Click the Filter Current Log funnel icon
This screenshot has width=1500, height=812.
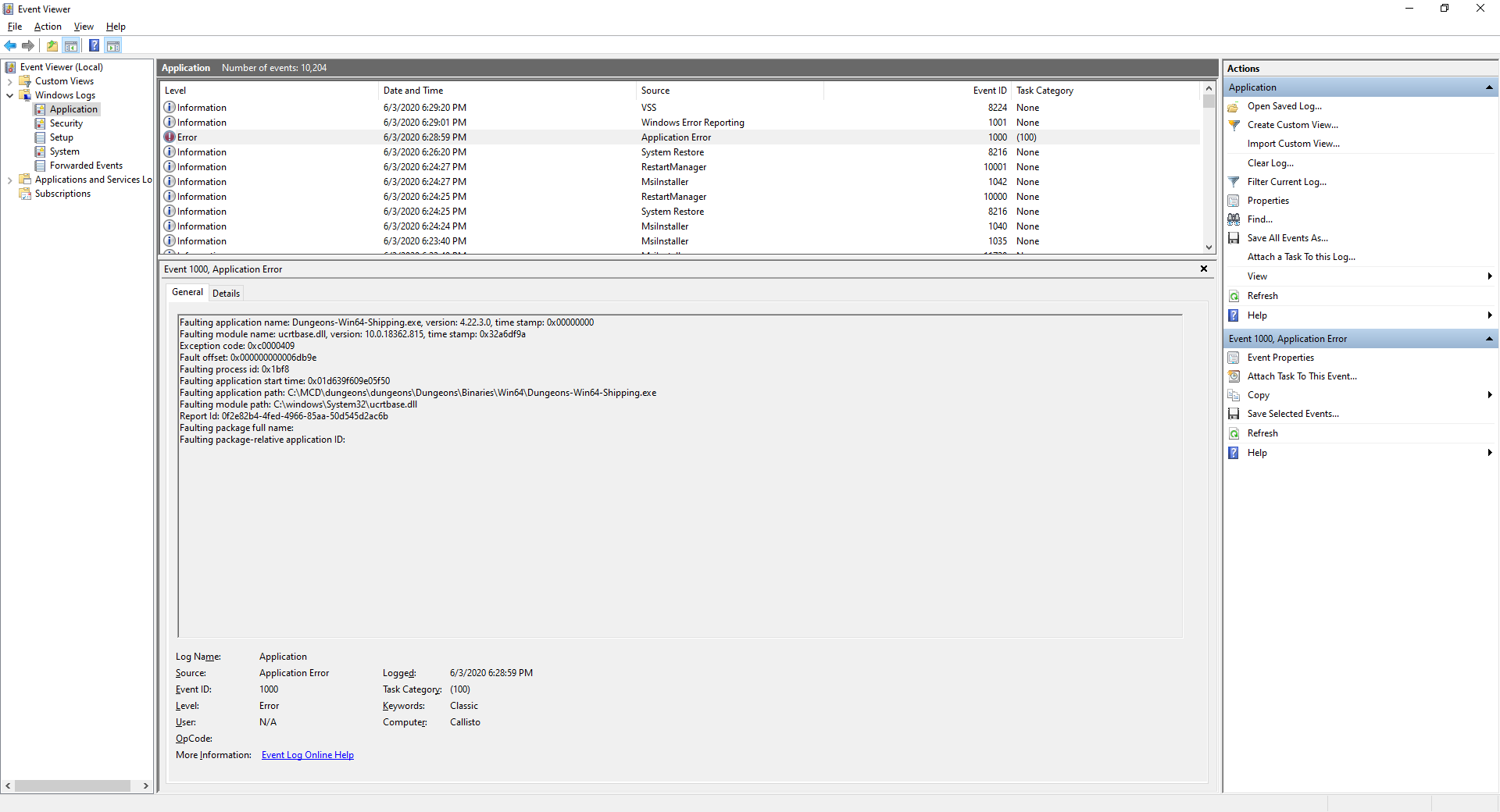click(1234, 182)
